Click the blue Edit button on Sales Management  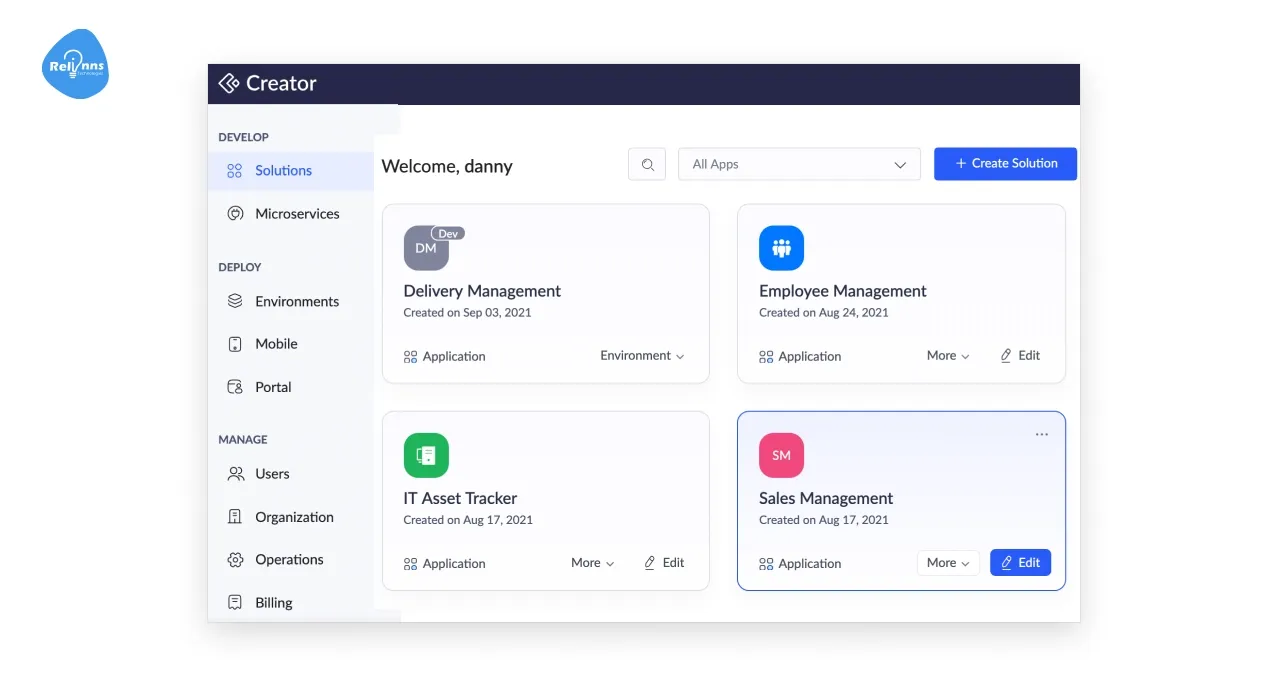pos(1020,563)
